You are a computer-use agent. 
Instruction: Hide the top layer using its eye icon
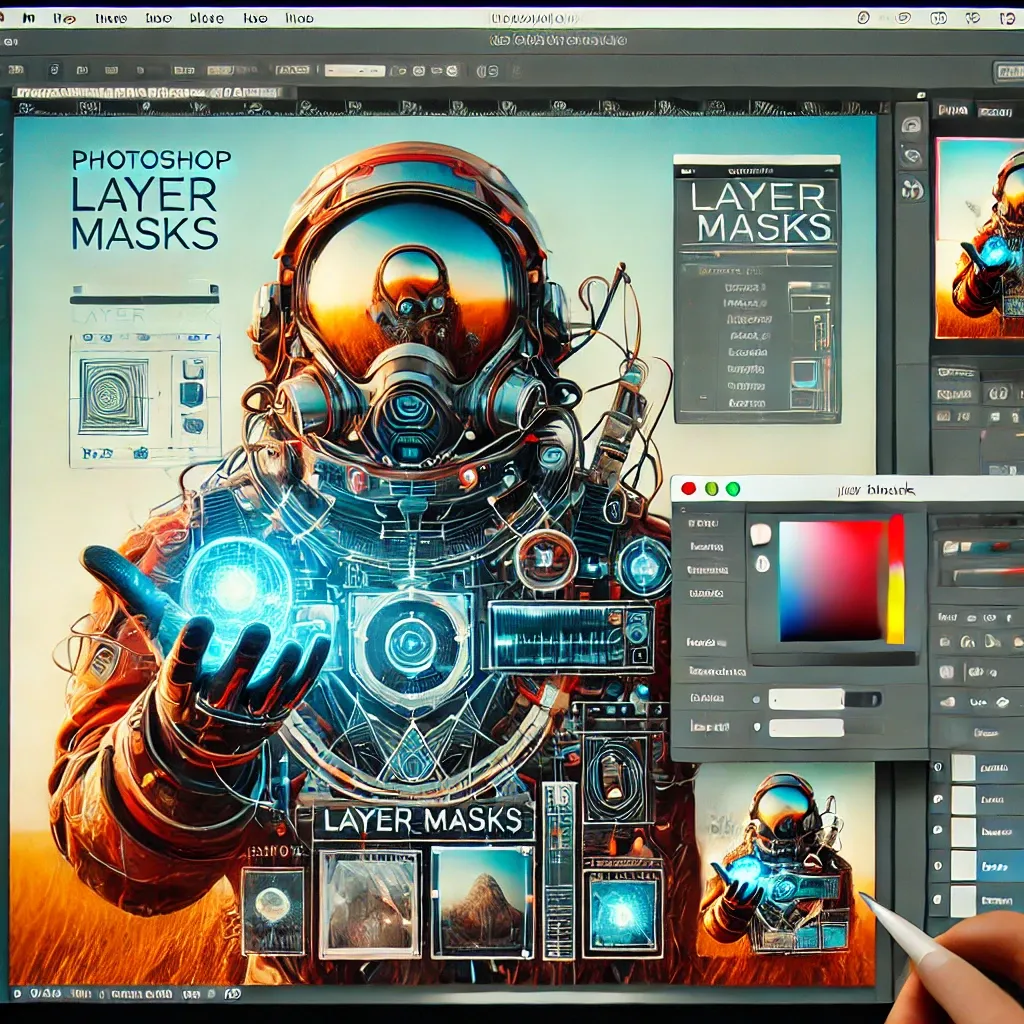click(938, 768)
